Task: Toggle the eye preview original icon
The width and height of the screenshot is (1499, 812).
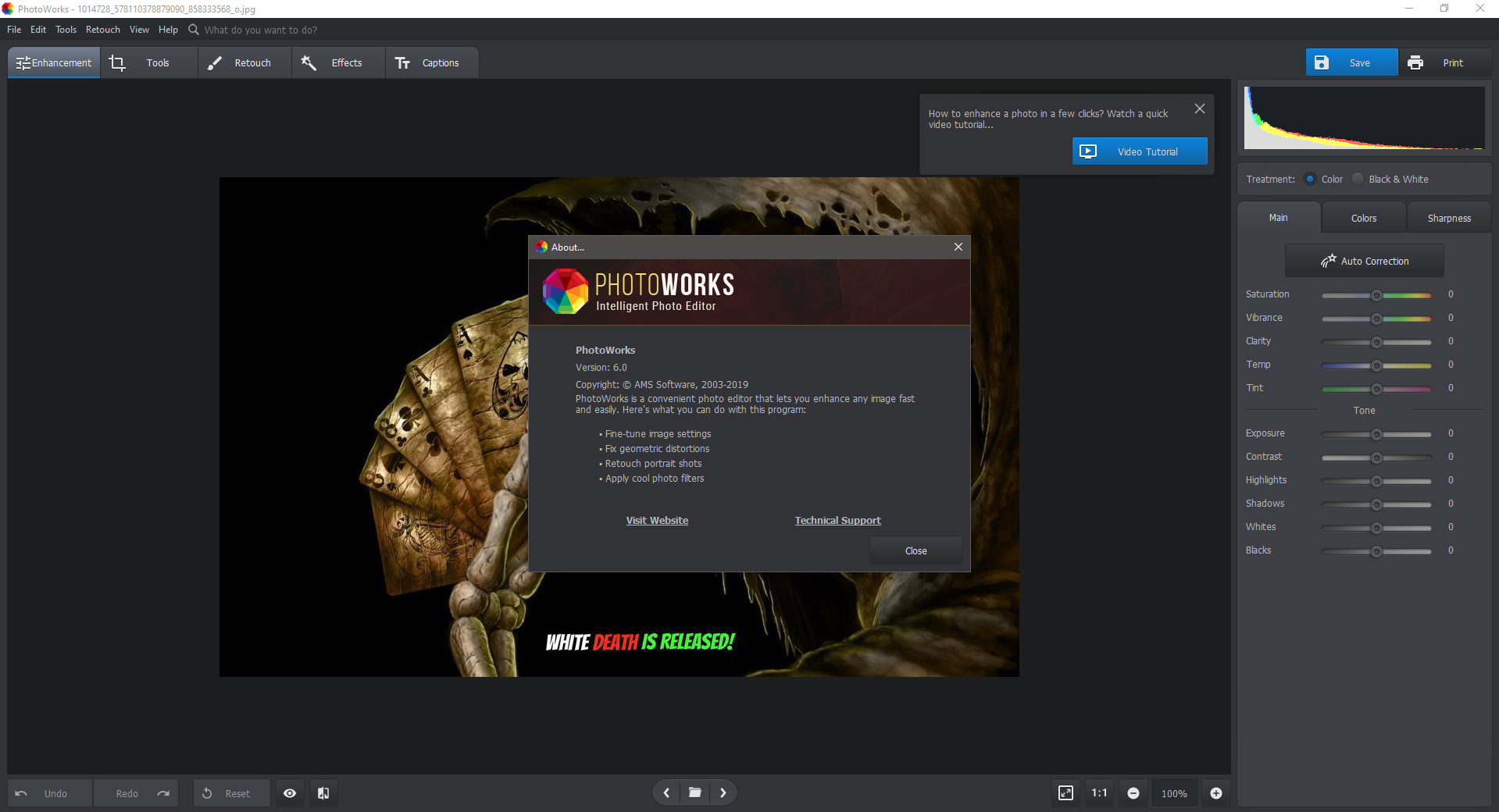Action: (x=290, y=793)
